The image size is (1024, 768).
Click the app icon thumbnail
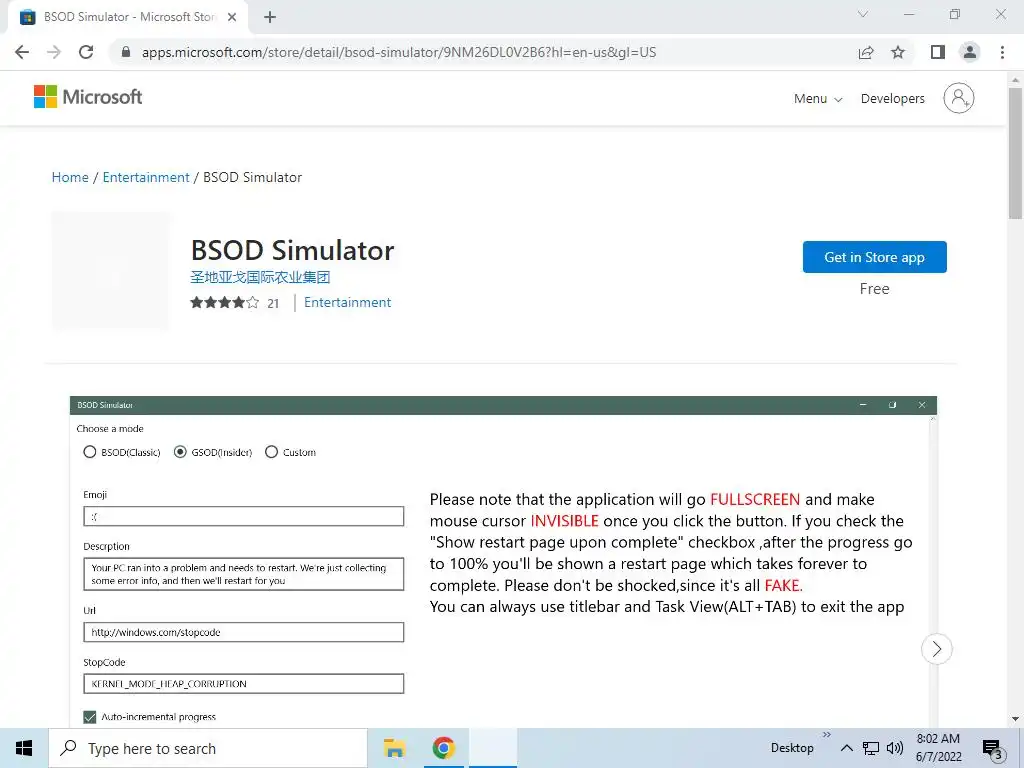(x=110, y=270)
